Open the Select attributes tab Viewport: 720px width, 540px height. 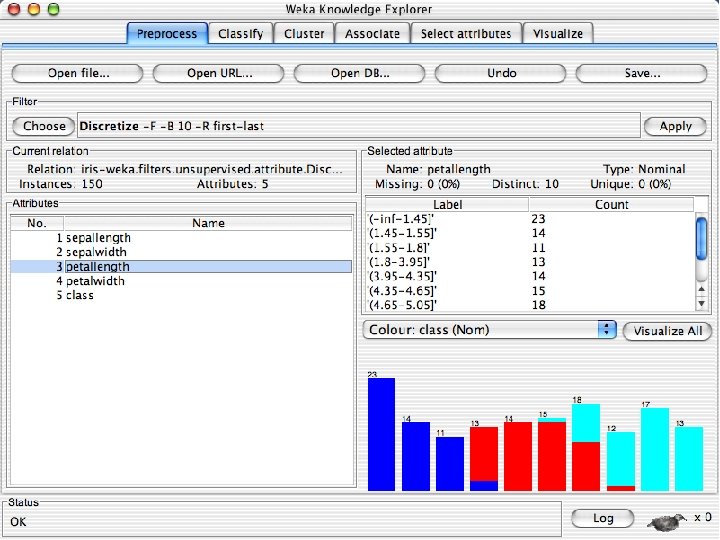tap(466, 34)
